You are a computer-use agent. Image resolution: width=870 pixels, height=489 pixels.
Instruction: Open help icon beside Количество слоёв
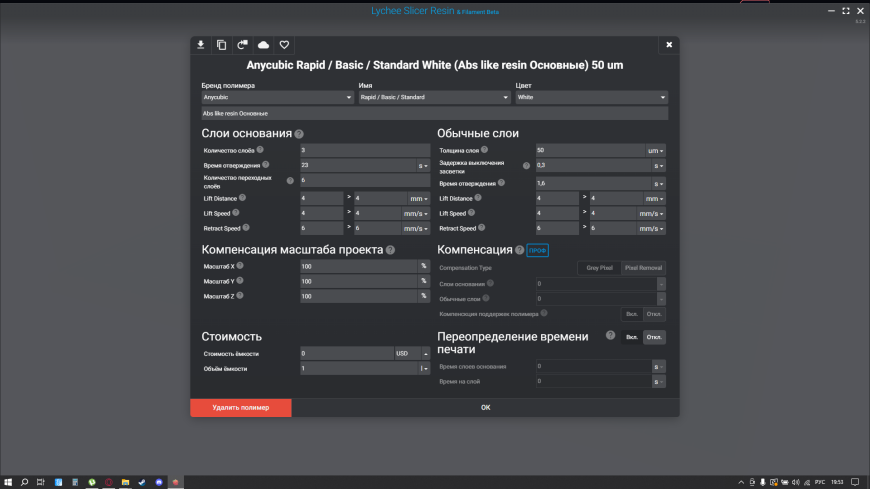(x=260, y=150)
